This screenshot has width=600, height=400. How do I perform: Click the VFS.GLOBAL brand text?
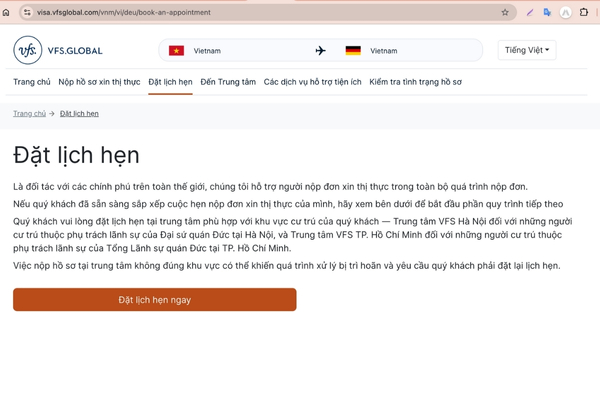[x=75, y=51]
